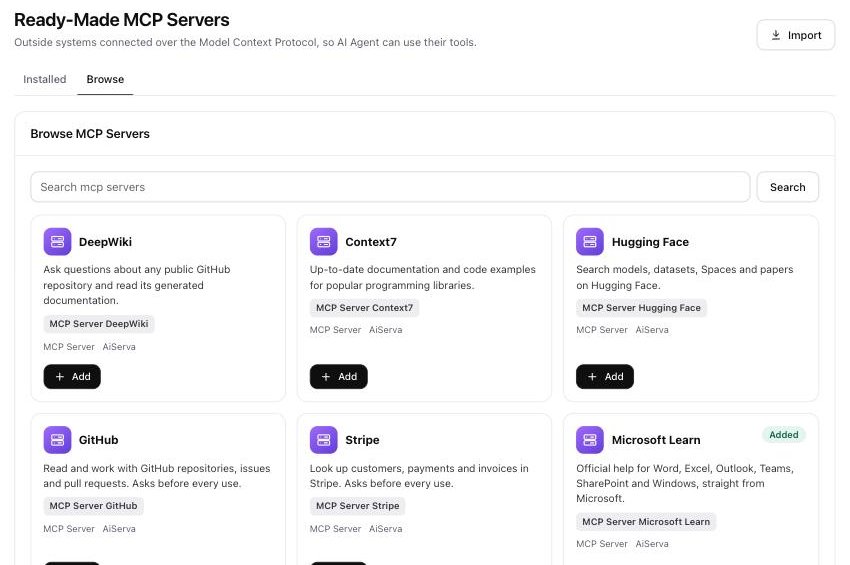The width and height of the screenshot is (850, 565).
Task: Click AiServa label in Context7 card
Action: tap(385, 330)
